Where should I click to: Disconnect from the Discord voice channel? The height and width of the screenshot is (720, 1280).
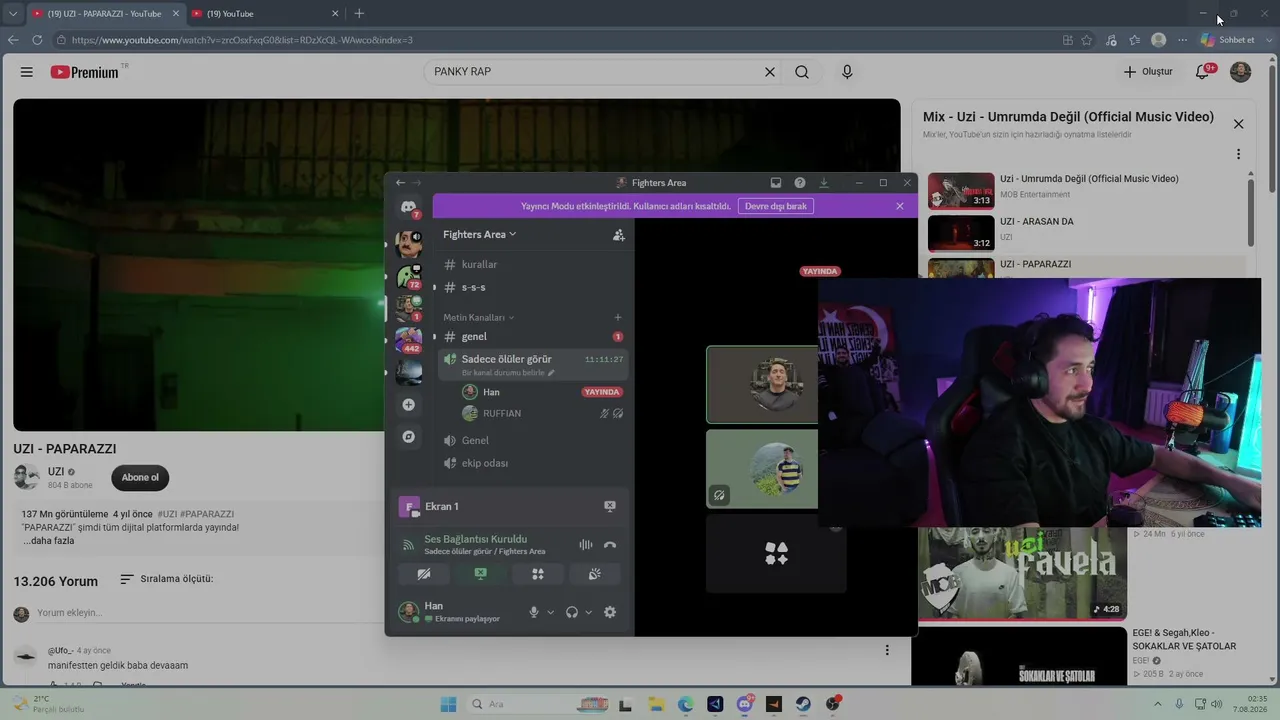610,545
